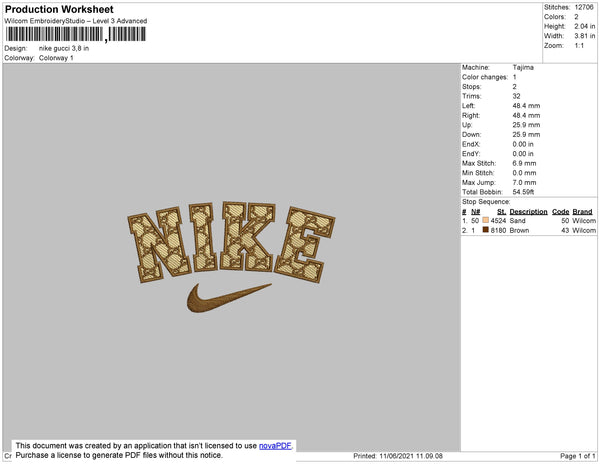Viewport: 600px width, 464px height.
Task: Select the 'Colorway 1' value
Action: (56, 58)
